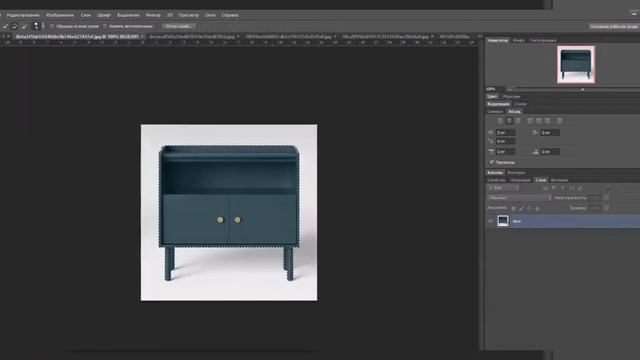Screen dimensions: 640x360
Task: Open the Просмотр menu
Action: tap(188, 15)
